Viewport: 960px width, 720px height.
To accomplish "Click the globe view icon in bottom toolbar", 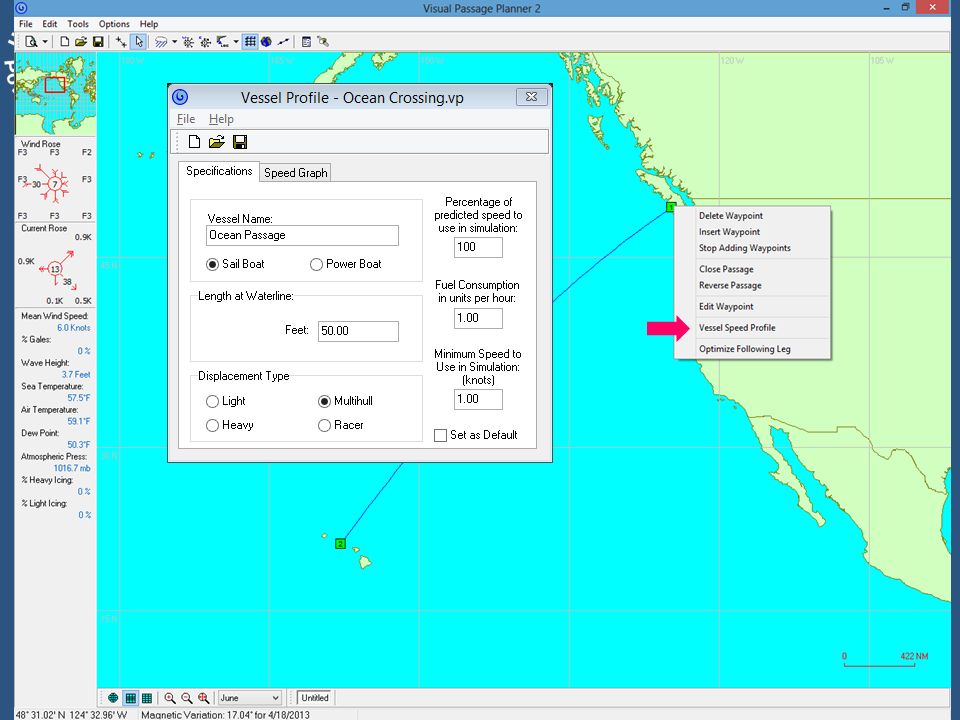I will (x=113, y=698).
